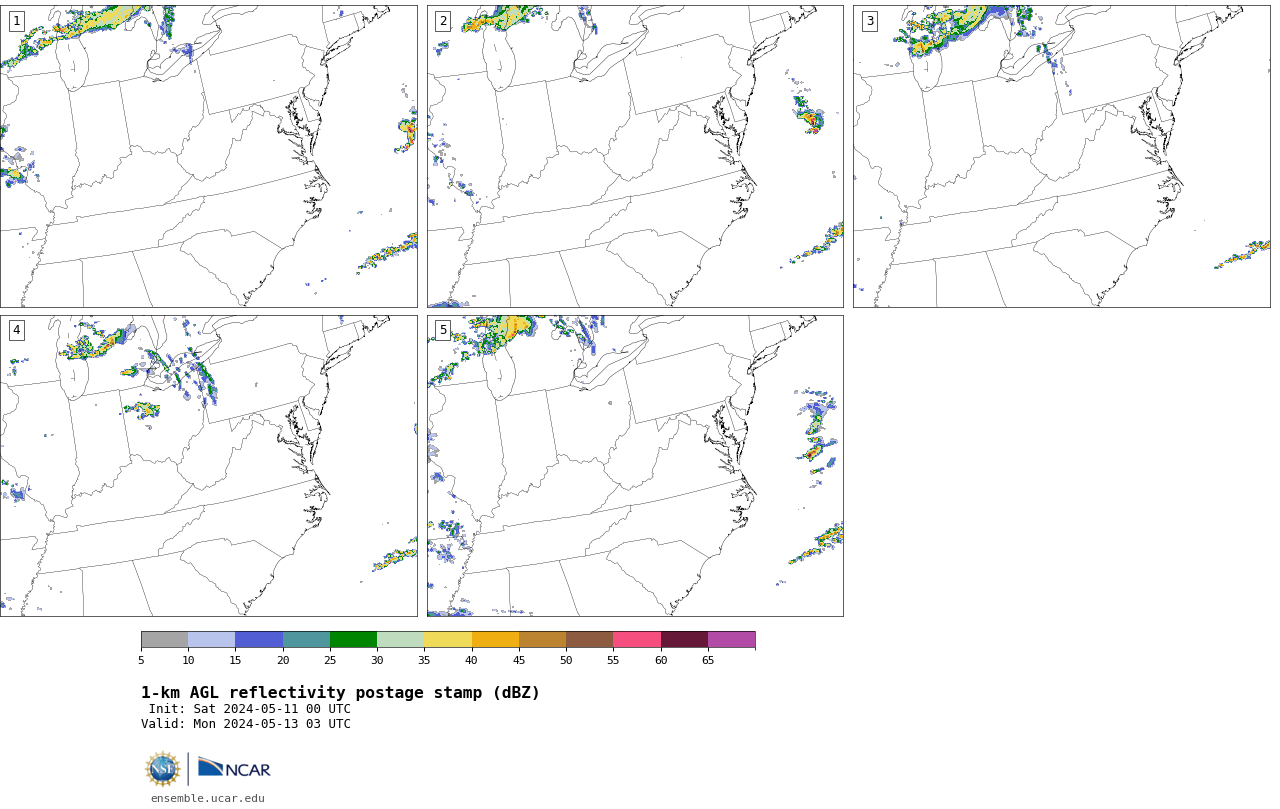Click the panel number label 1

tap(17, 21)
